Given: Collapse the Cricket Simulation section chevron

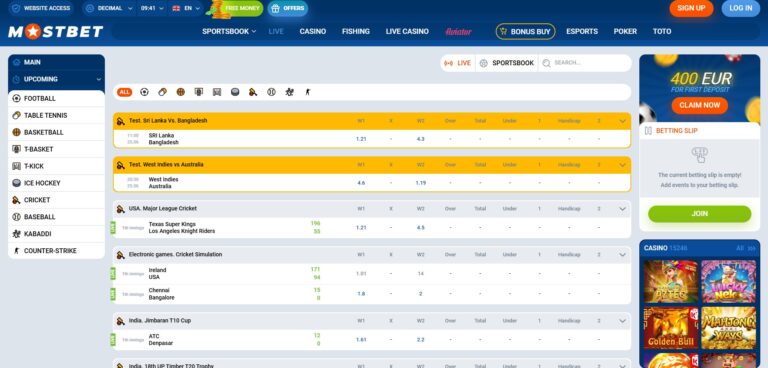Looking at the screenshot, I should pyautogui.click(x=623, y=255).
